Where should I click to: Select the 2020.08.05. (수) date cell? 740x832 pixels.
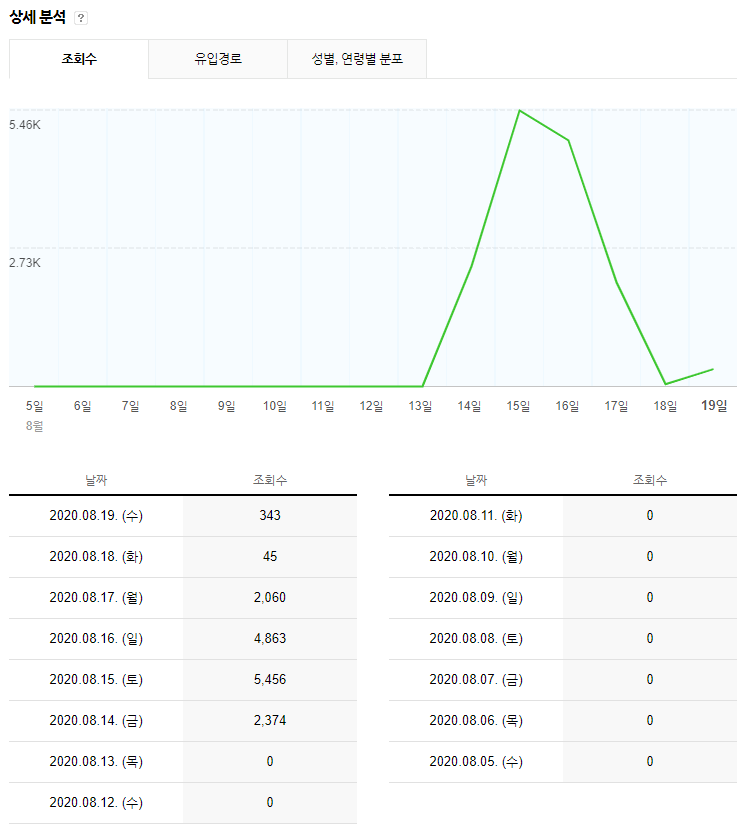[x=476, y=762]
